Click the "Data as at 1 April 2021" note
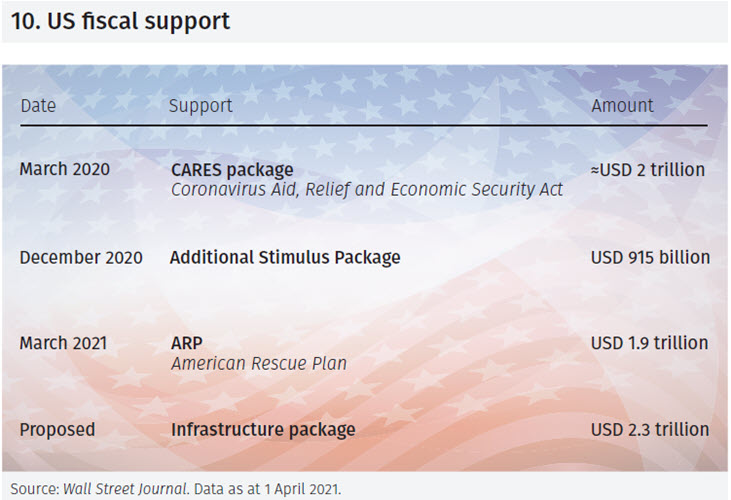The height and width of the screenshot is (500, 731). pyautogui.click(x=268, y=489)
